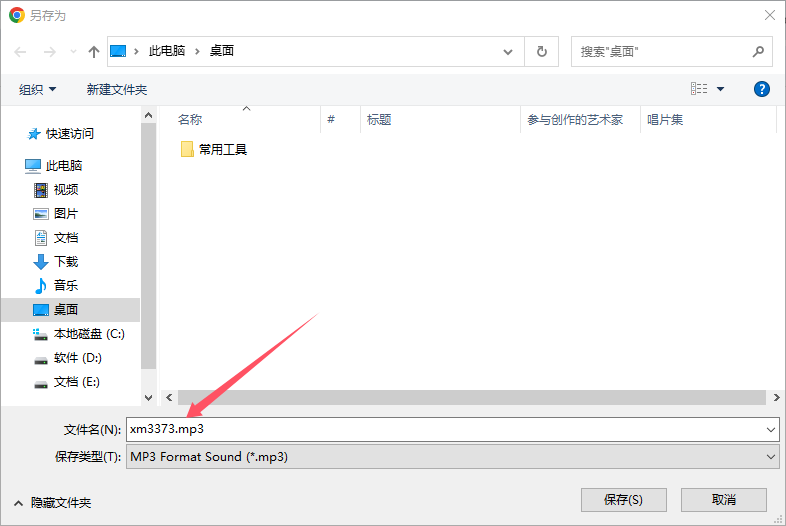786x526 pixels.
Task: Expand the address bar history dropdown
Action: coord(509,51)
